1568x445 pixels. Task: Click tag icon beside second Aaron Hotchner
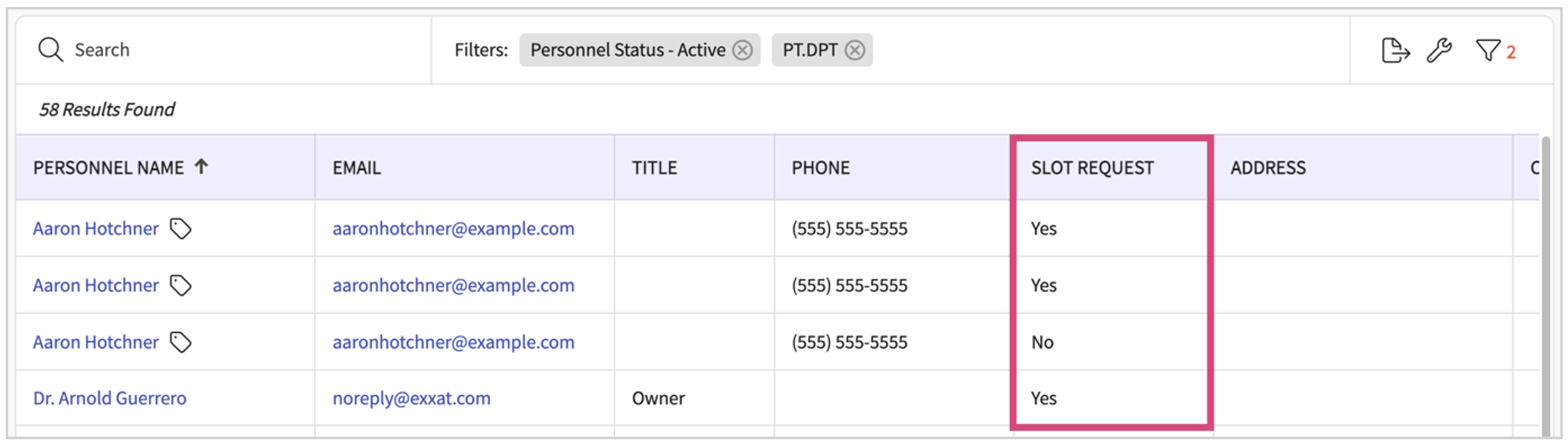180,285
